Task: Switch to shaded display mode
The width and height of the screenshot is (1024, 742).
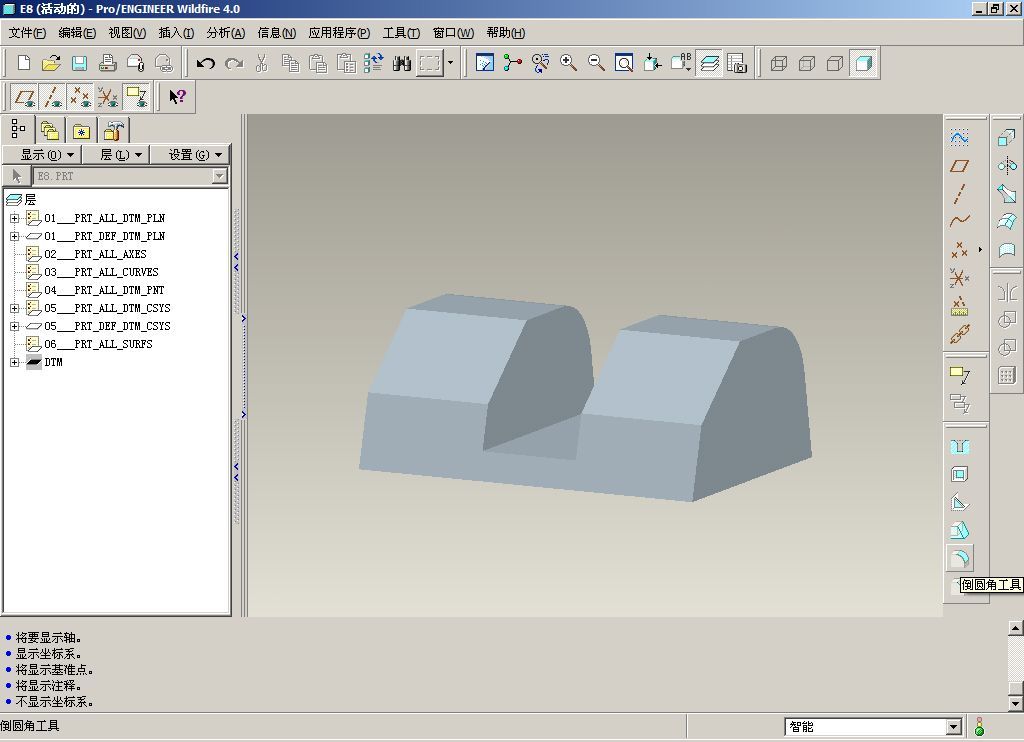Action: 863,63
